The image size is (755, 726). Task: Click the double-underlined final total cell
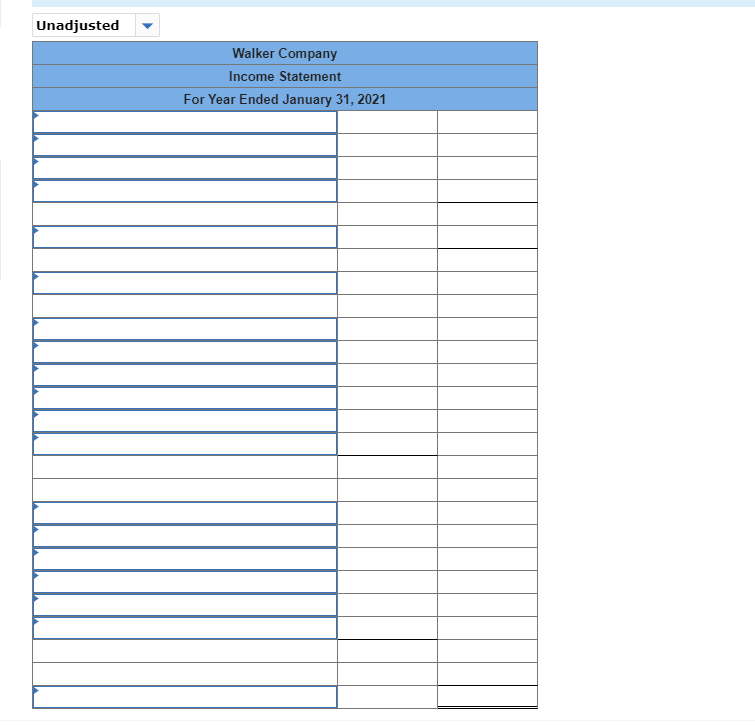tap(487, 697)
